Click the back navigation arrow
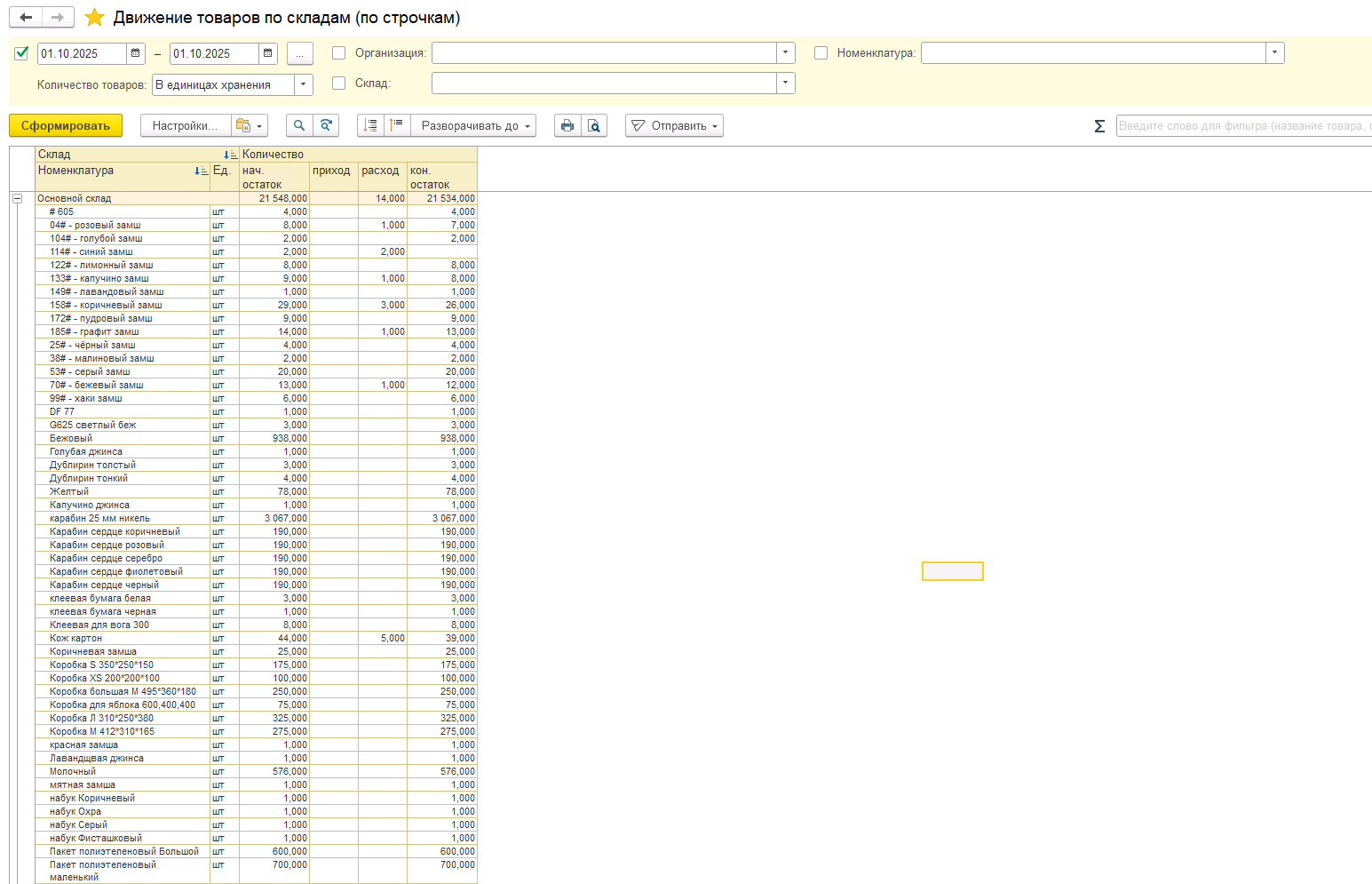The image size is (1372, 884). pyautogui.click(x=26, y=18)
